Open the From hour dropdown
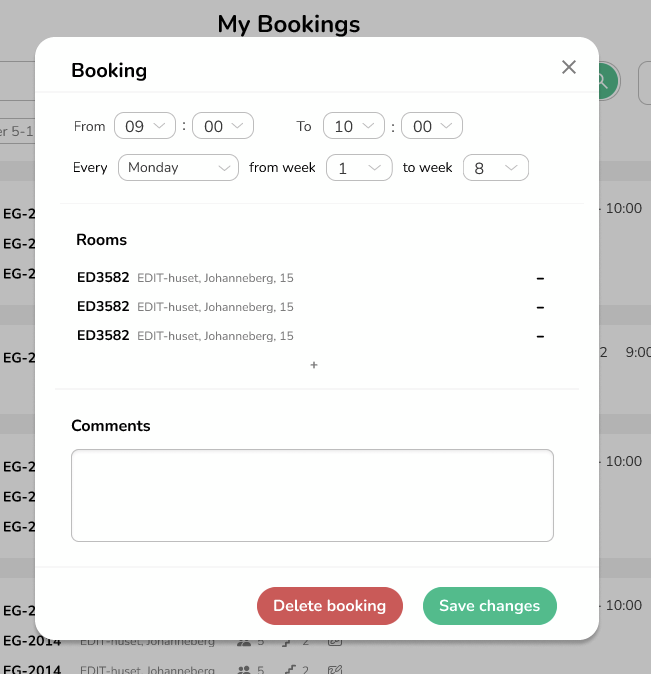The image size is (651, 674). coord(144,126)
